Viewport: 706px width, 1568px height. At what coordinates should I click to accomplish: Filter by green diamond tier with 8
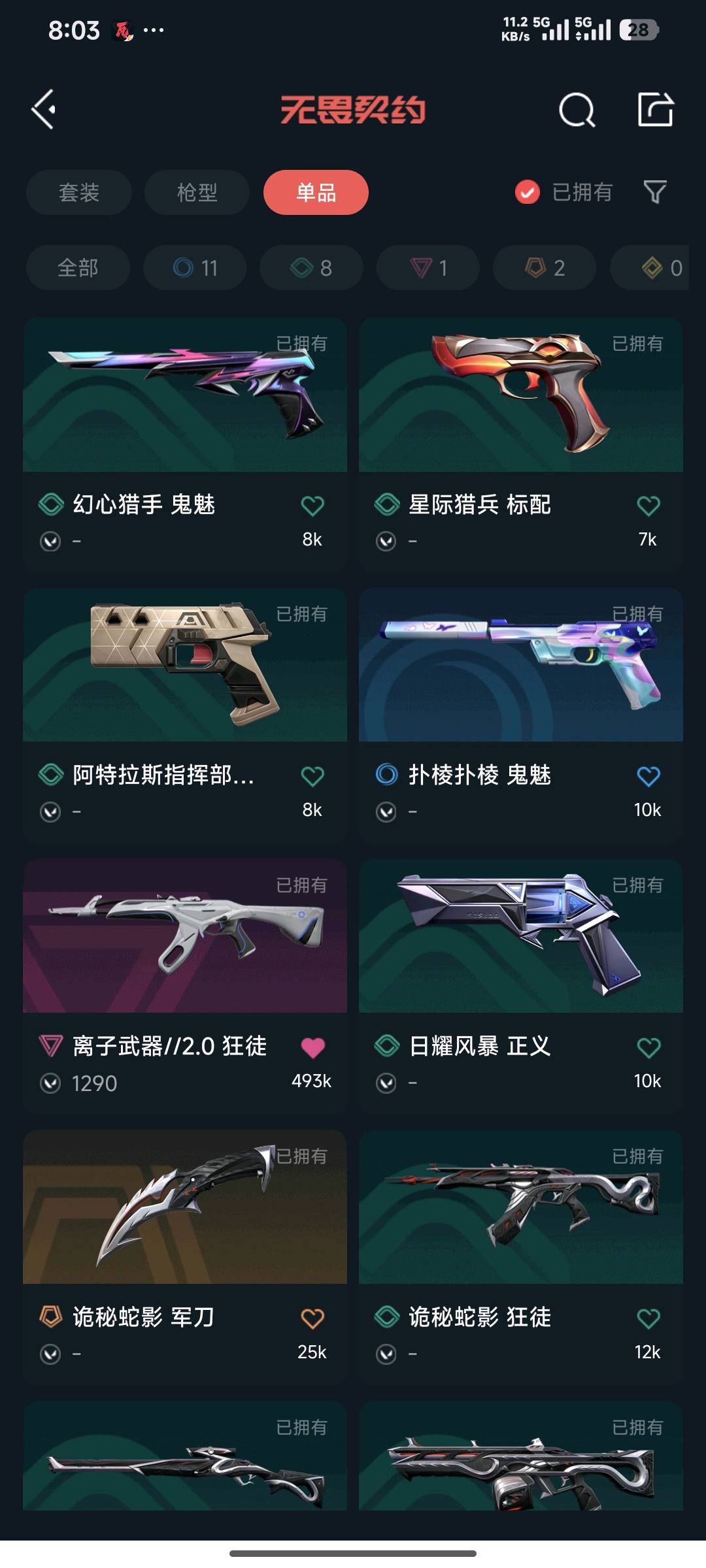tap(311, 267)
